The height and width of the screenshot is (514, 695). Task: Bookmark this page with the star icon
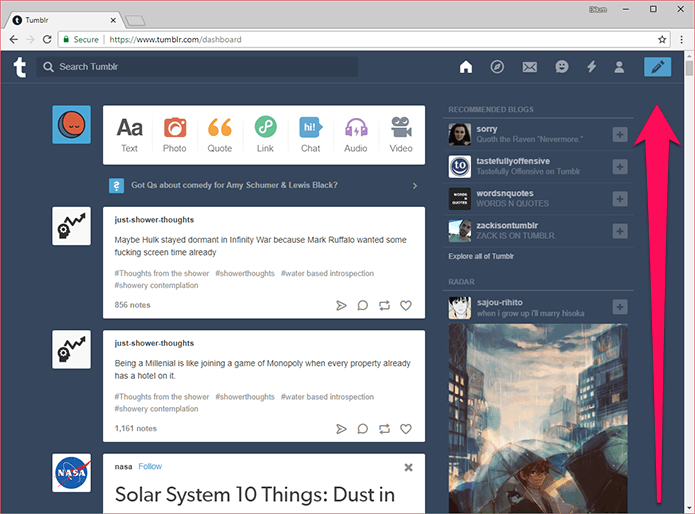[662, 39]
